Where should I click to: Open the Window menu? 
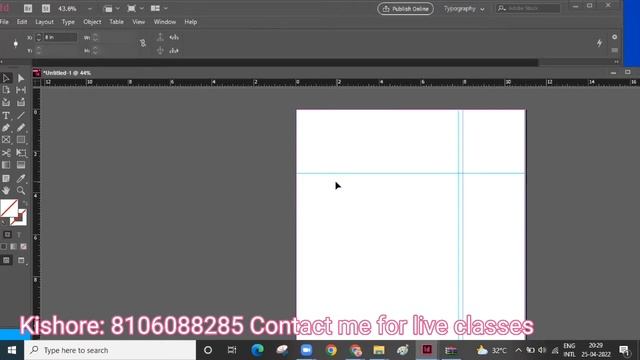click(164, 22)
